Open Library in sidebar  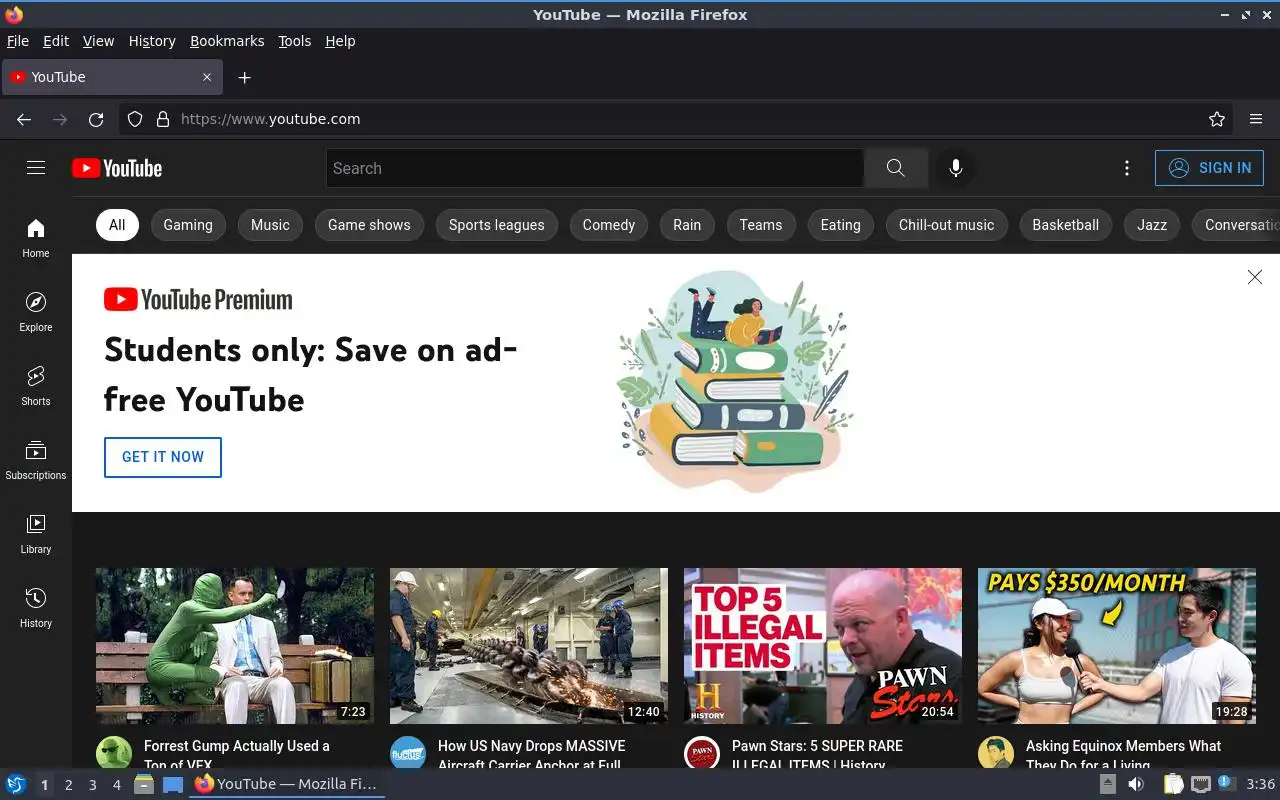(x=36, y=534)
